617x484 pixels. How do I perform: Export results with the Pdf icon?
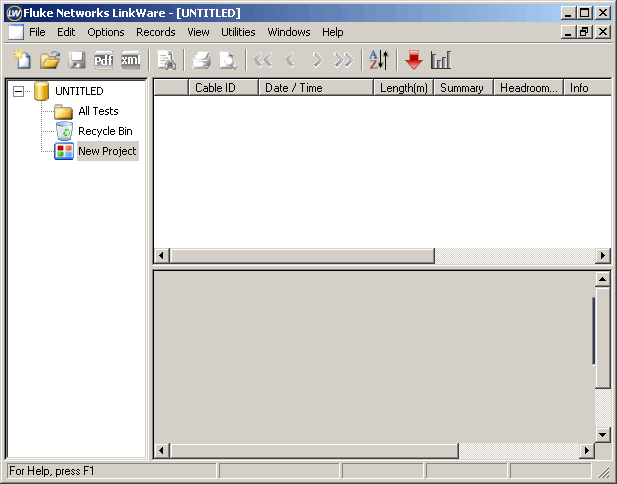[103, 60]
